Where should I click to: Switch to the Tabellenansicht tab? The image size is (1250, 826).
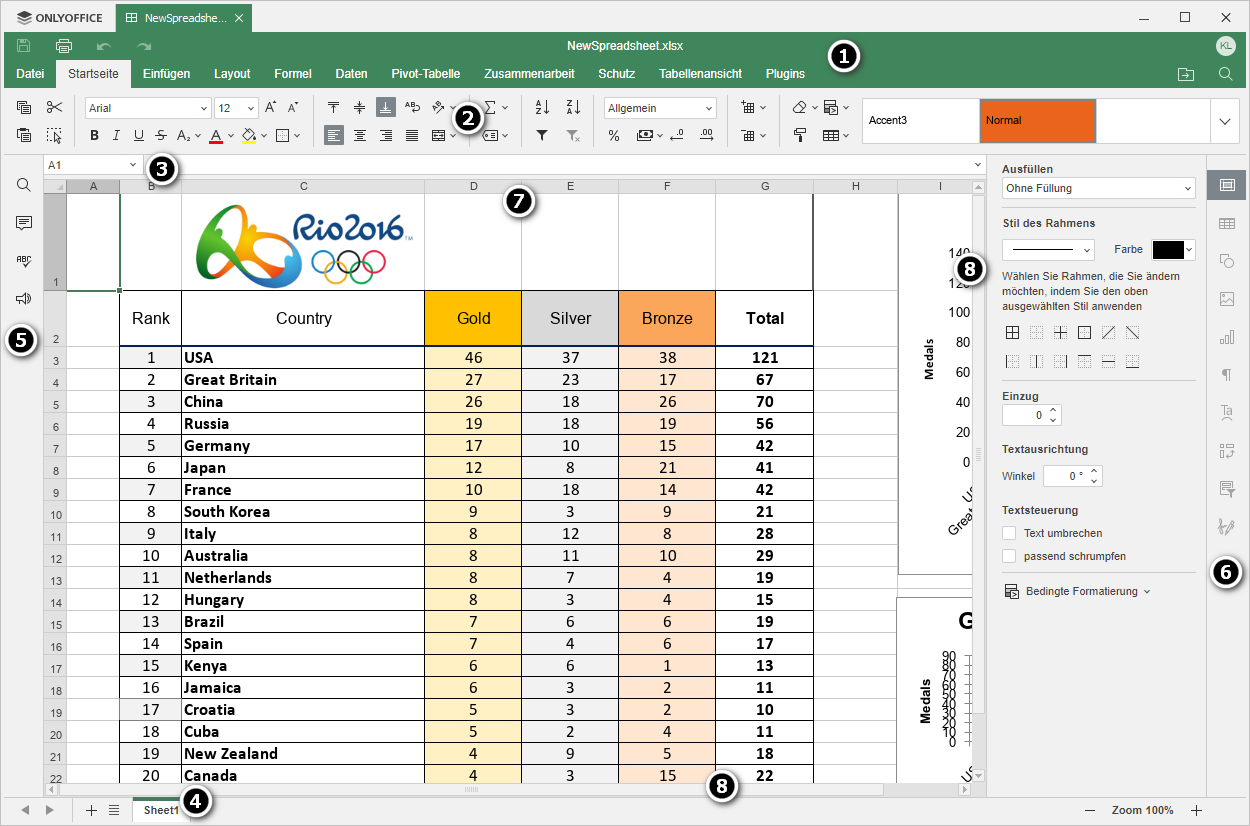[x=700, y=74]
